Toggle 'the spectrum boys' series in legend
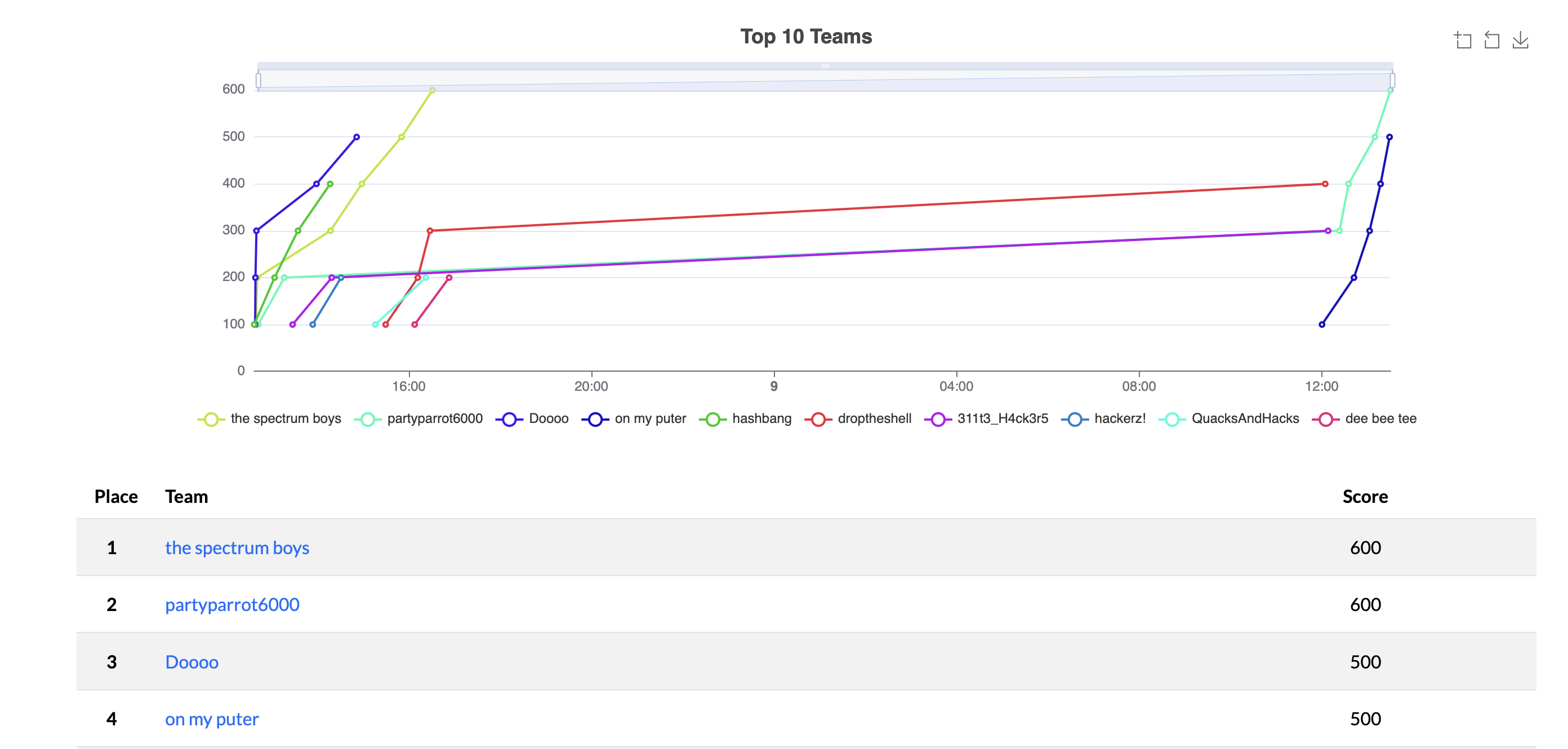The width and height of the screenshot is (1568, 749). coord(269,418)
